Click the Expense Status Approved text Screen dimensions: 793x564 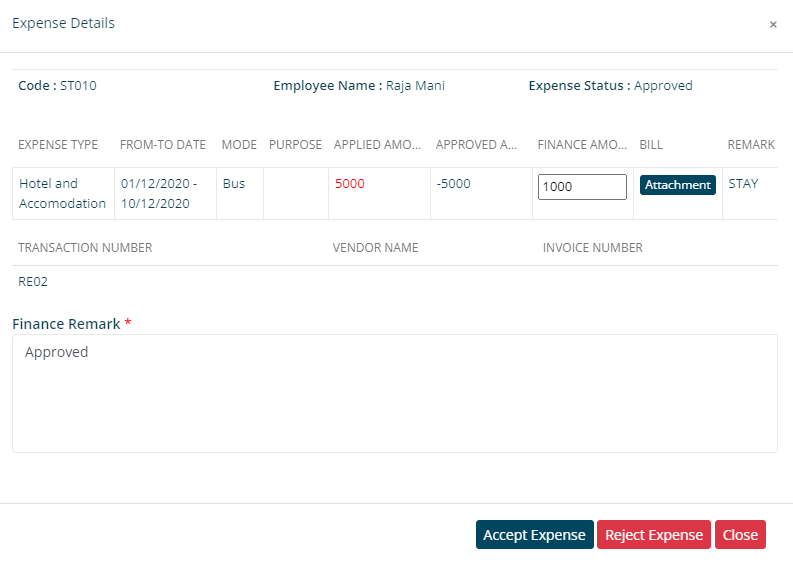point(610,85)
